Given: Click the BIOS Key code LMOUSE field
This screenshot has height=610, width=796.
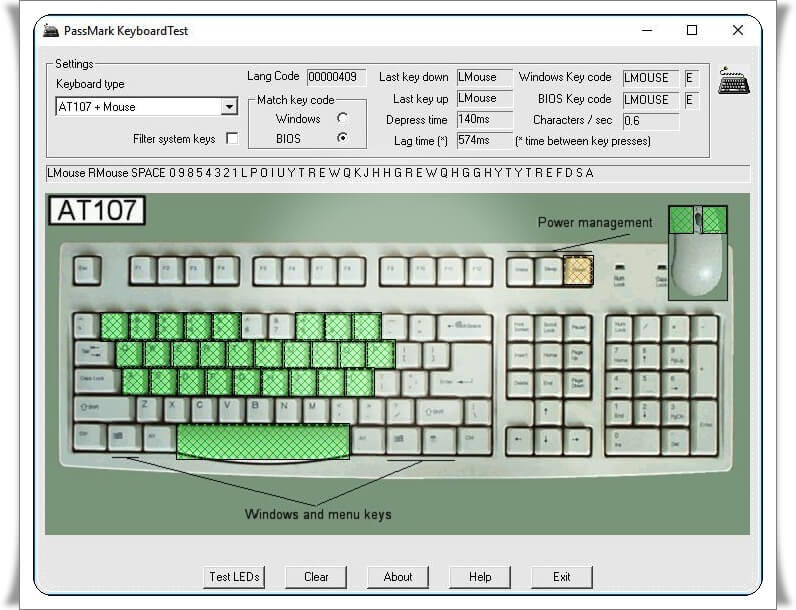Looking at the screenshot, I should [x=651, y=100].
